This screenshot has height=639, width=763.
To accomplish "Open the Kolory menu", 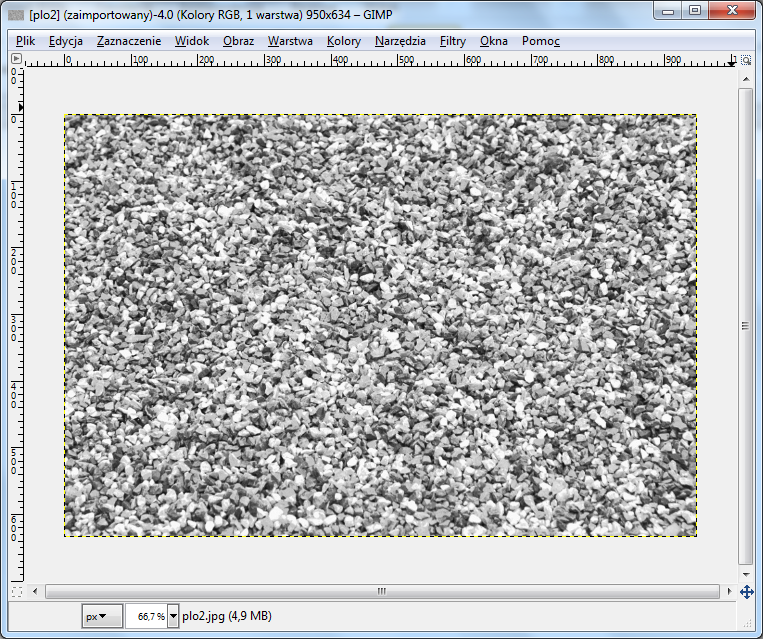I will [344, 41].
